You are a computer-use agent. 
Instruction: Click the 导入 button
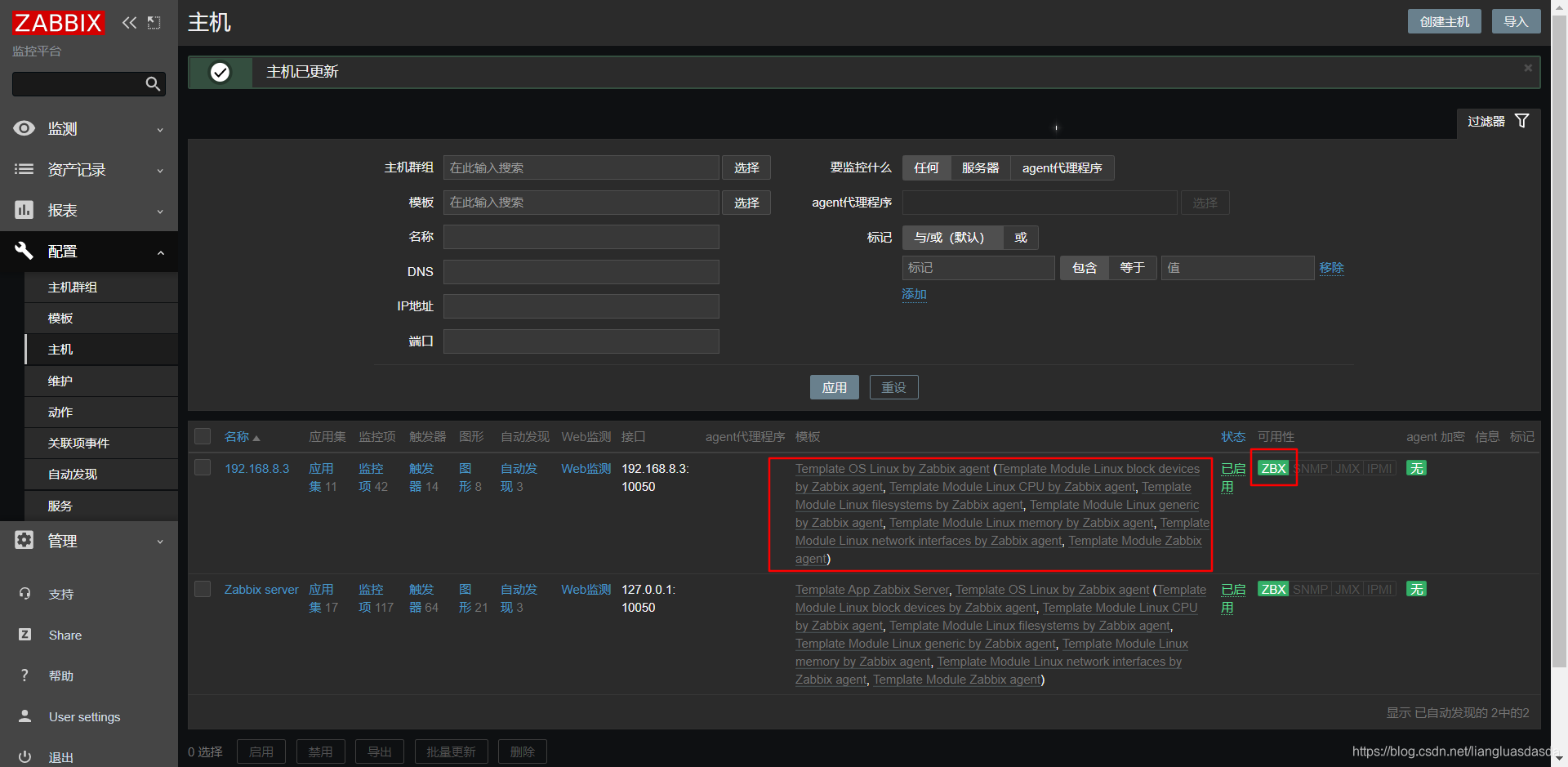[x=1516, y=22]
